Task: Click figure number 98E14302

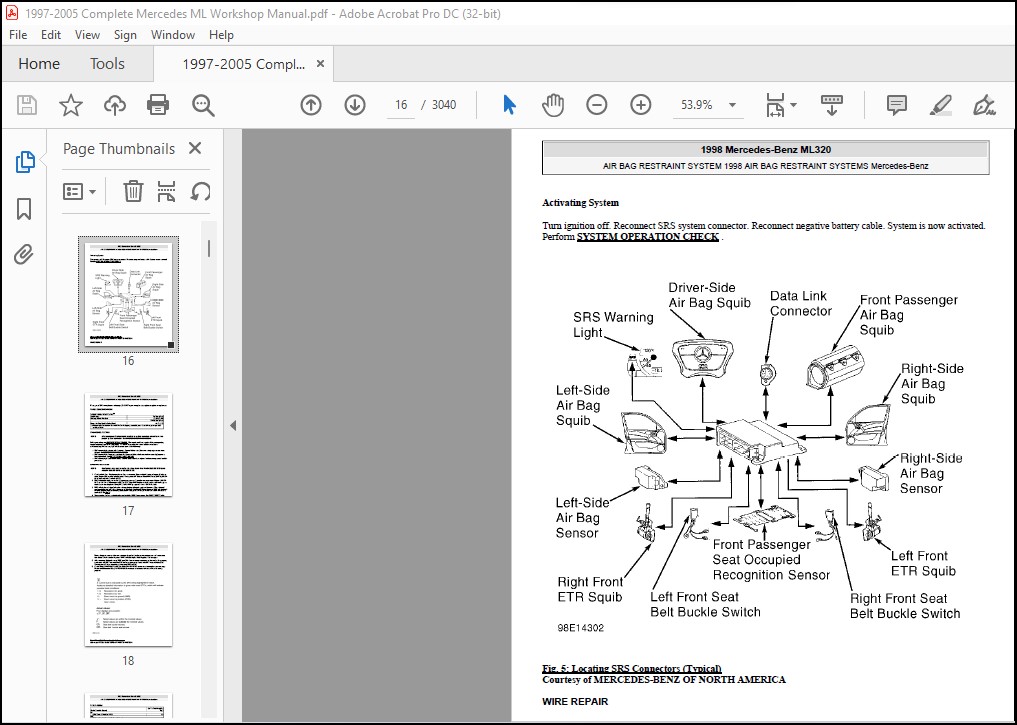Action: point(580,628)
